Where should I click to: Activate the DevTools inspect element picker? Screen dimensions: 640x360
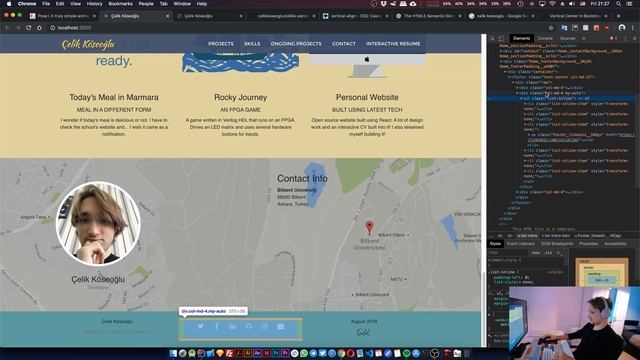point(492,38)
